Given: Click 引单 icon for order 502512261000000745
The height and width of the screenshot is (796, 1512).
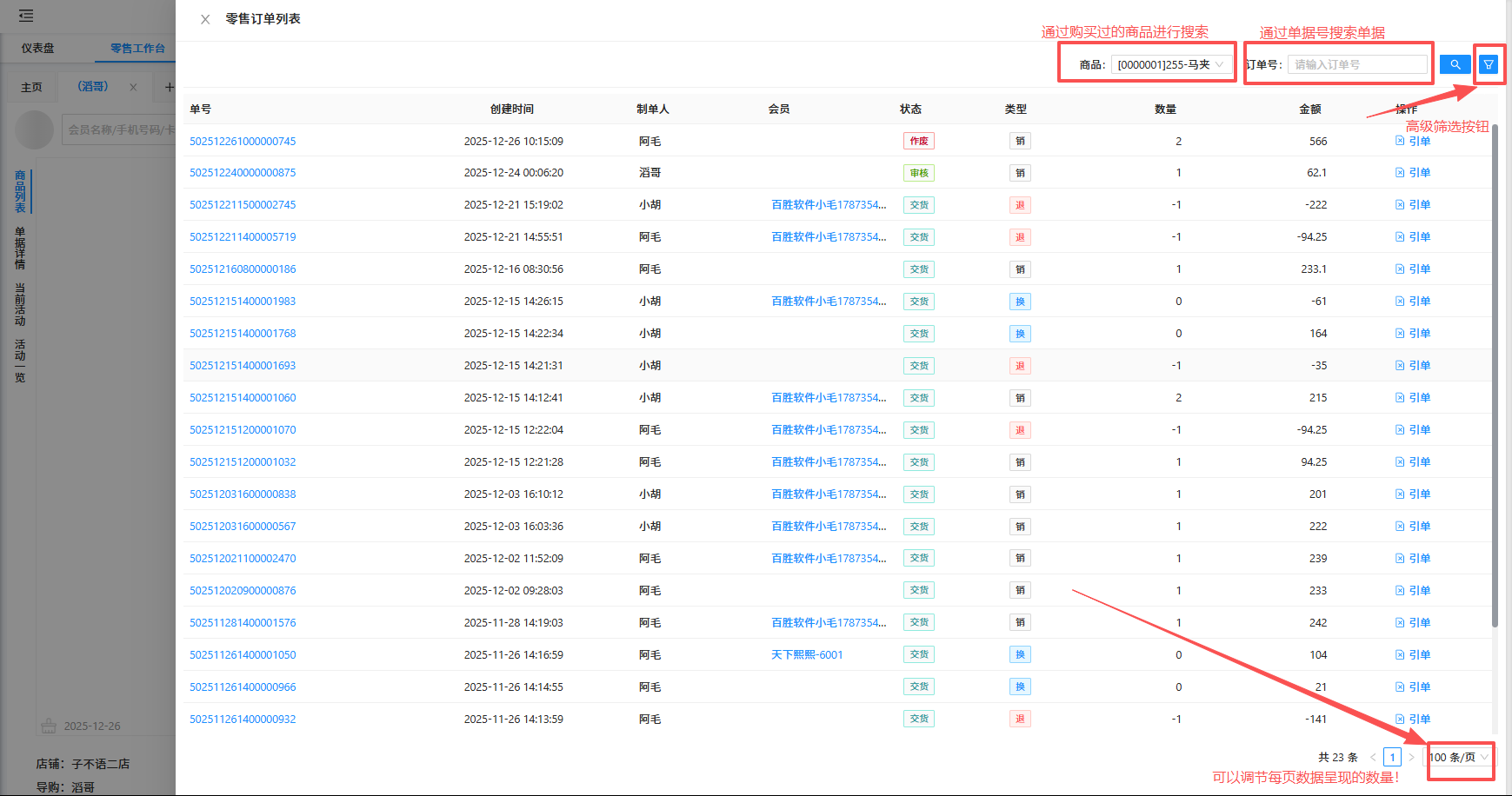Looking at the screenshot, I should pyautogui.click(x=1400, y=141).
